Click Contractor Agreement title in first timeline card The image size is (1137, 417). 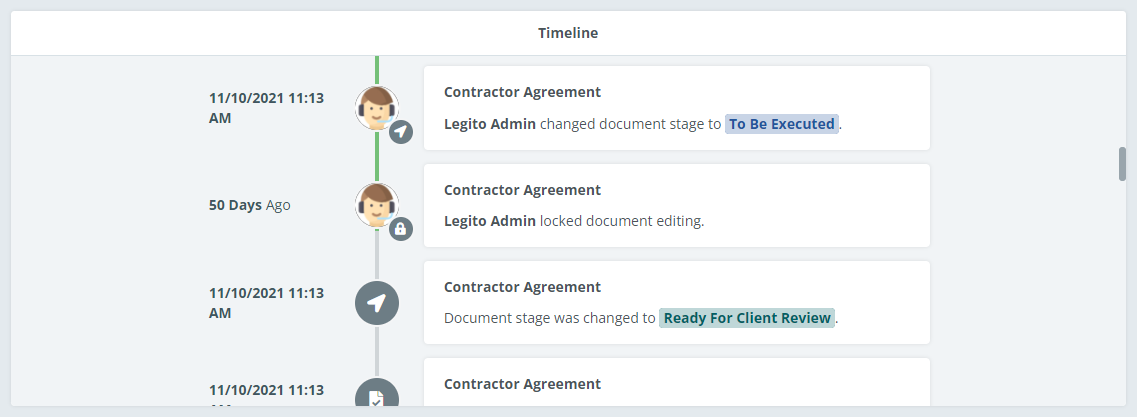tap(522, 92)
